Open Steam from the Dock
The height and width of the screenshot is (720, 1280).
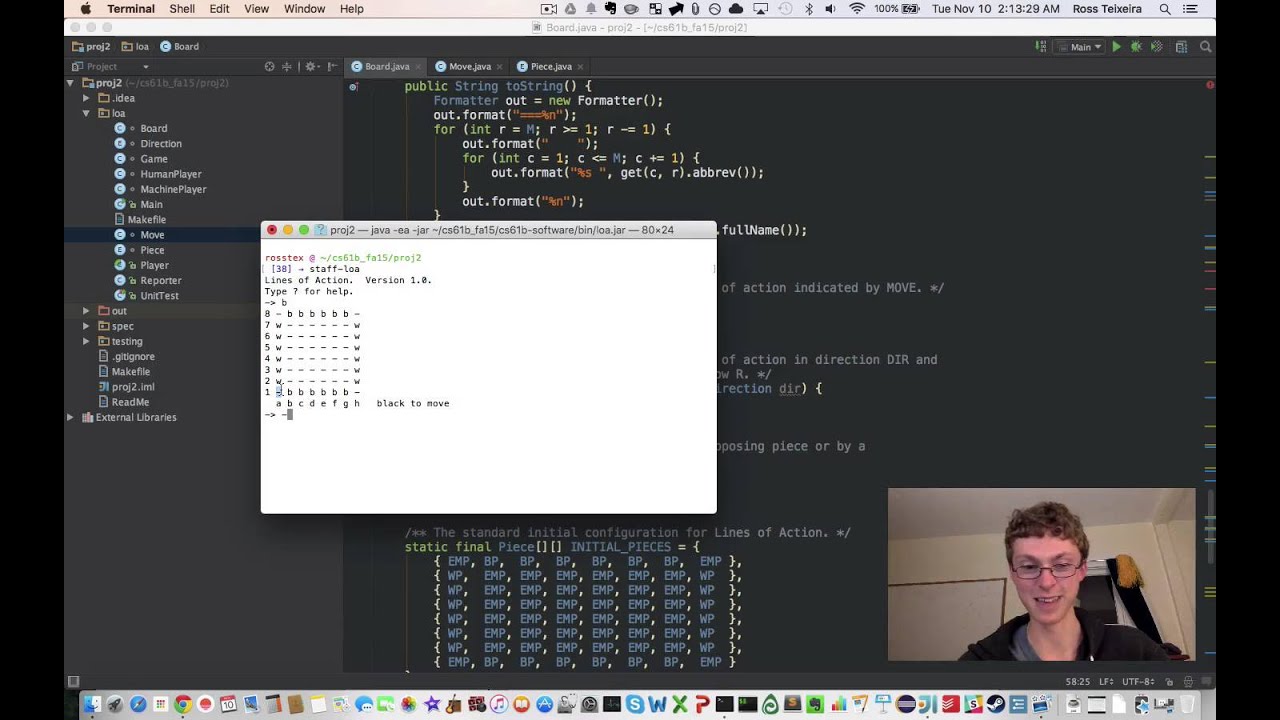[996, 704]
